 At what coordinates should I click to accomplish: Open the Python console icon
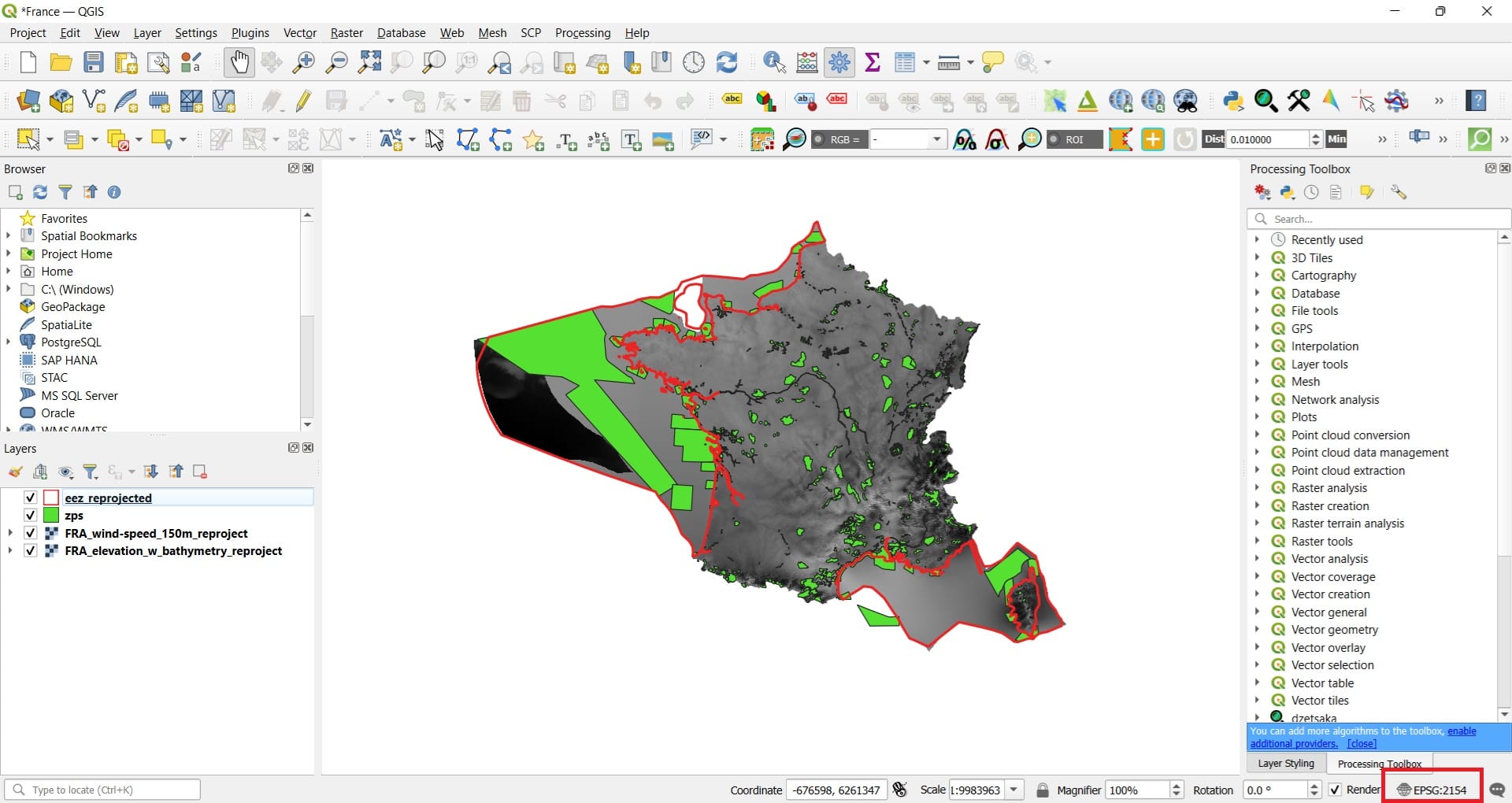pyautogui.click(x=1233, y=101)
